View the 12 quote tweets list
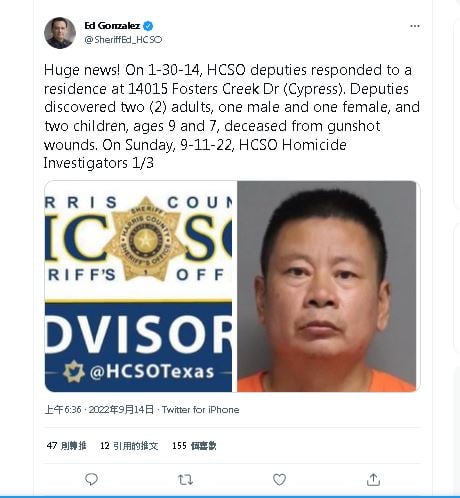The image size is (460, 498). (x=129, y=445)
